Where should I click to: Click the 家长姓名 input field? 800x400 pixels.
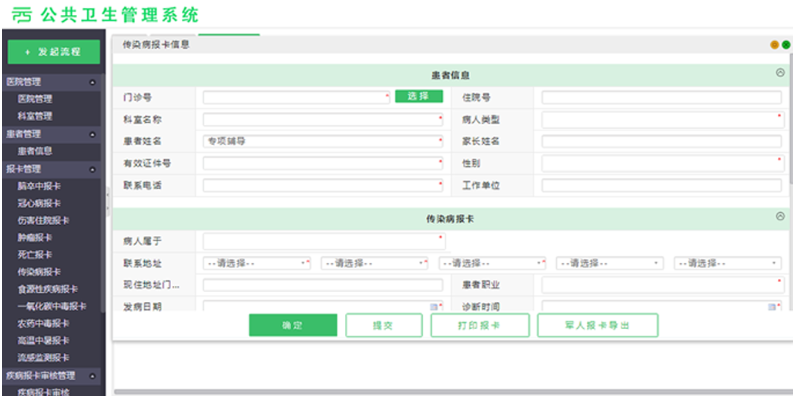[x=661, y=141]
